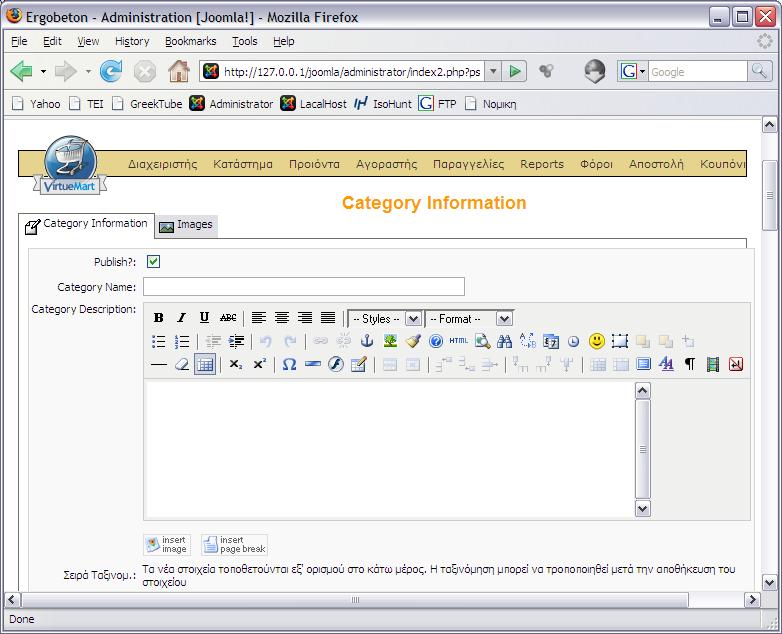Open the Κατάστημα menu

(x=243, y=164)
